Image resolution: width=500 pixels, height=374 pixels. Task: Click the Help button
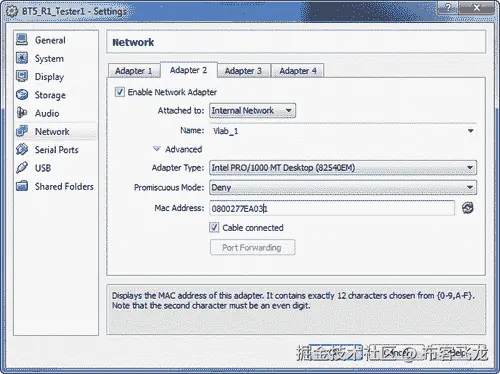point(458,353)
